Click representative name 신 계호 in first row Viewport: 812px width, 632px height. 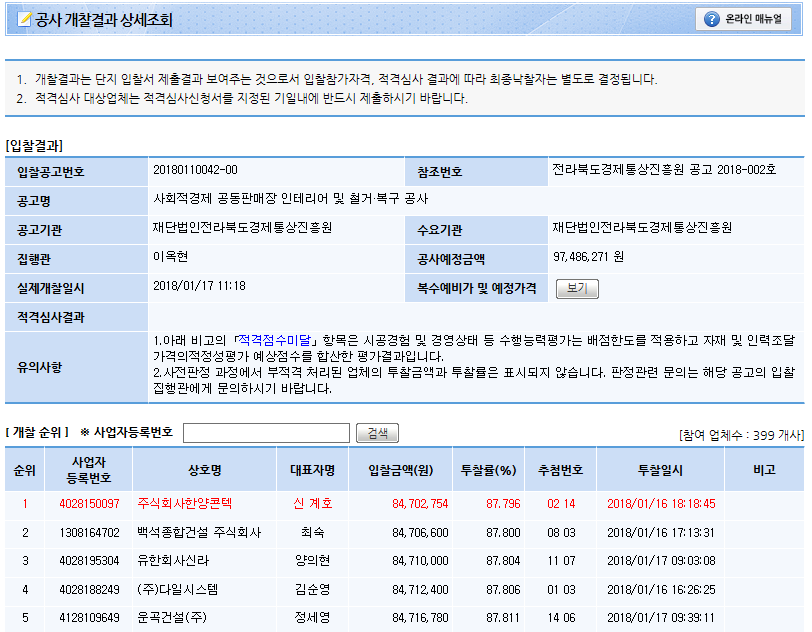312,503
